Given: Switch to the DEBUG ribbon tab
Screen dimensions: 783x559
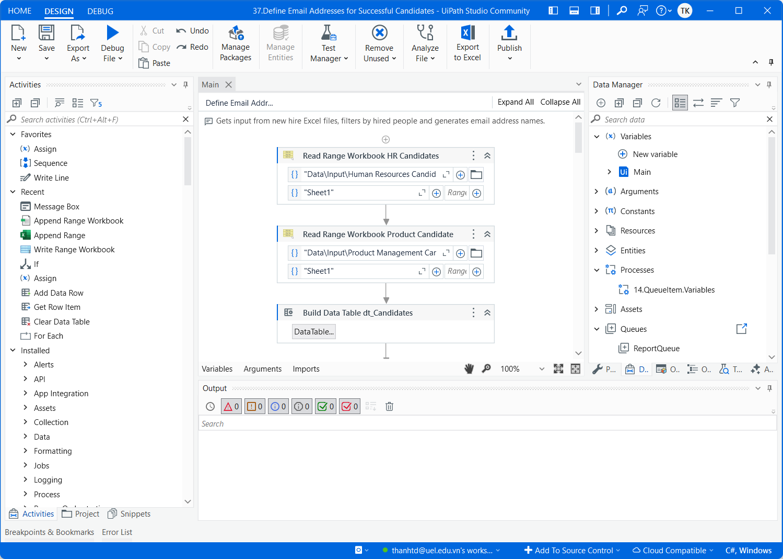Looking at the screenshot, I should point(100,10).
